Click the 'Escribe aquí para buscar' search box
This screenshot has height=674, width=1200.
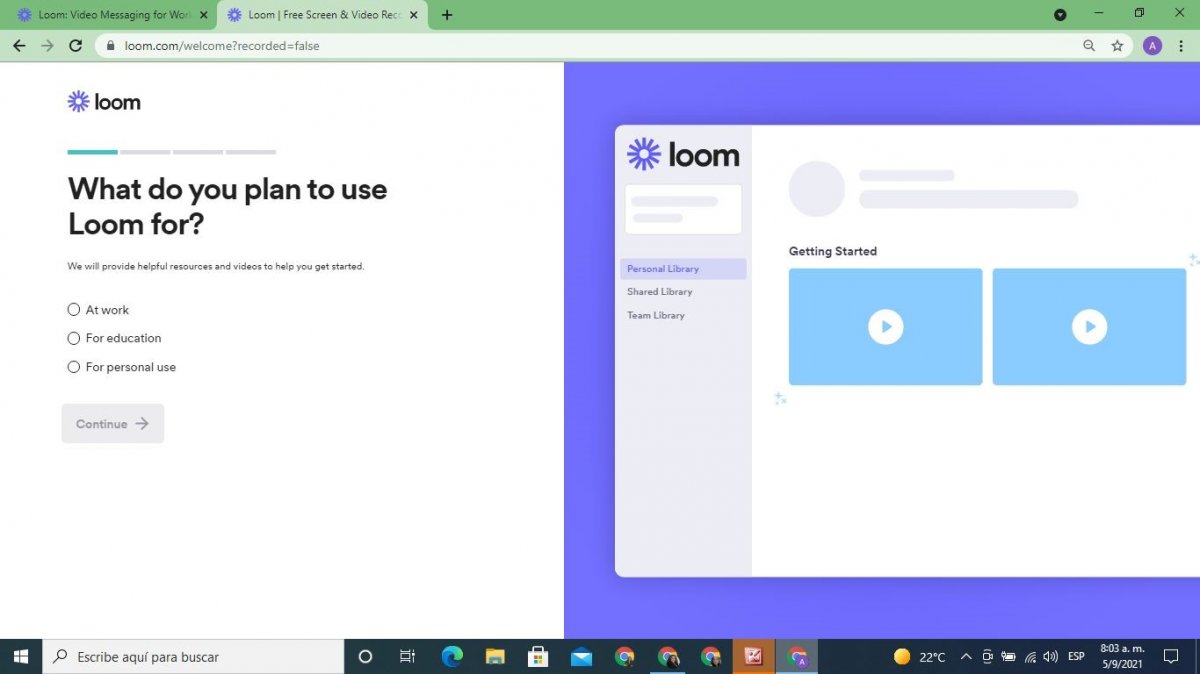click(x=193, y=657)
